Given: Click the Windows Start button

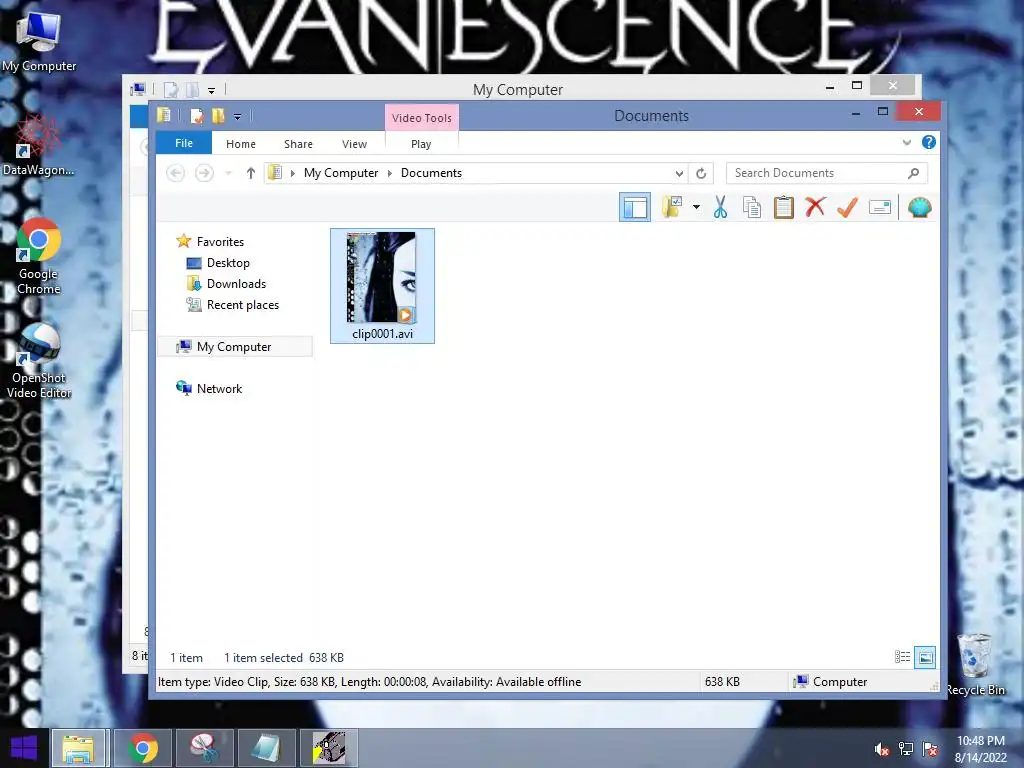Looking at the screenshot, I should pos(24,748).
